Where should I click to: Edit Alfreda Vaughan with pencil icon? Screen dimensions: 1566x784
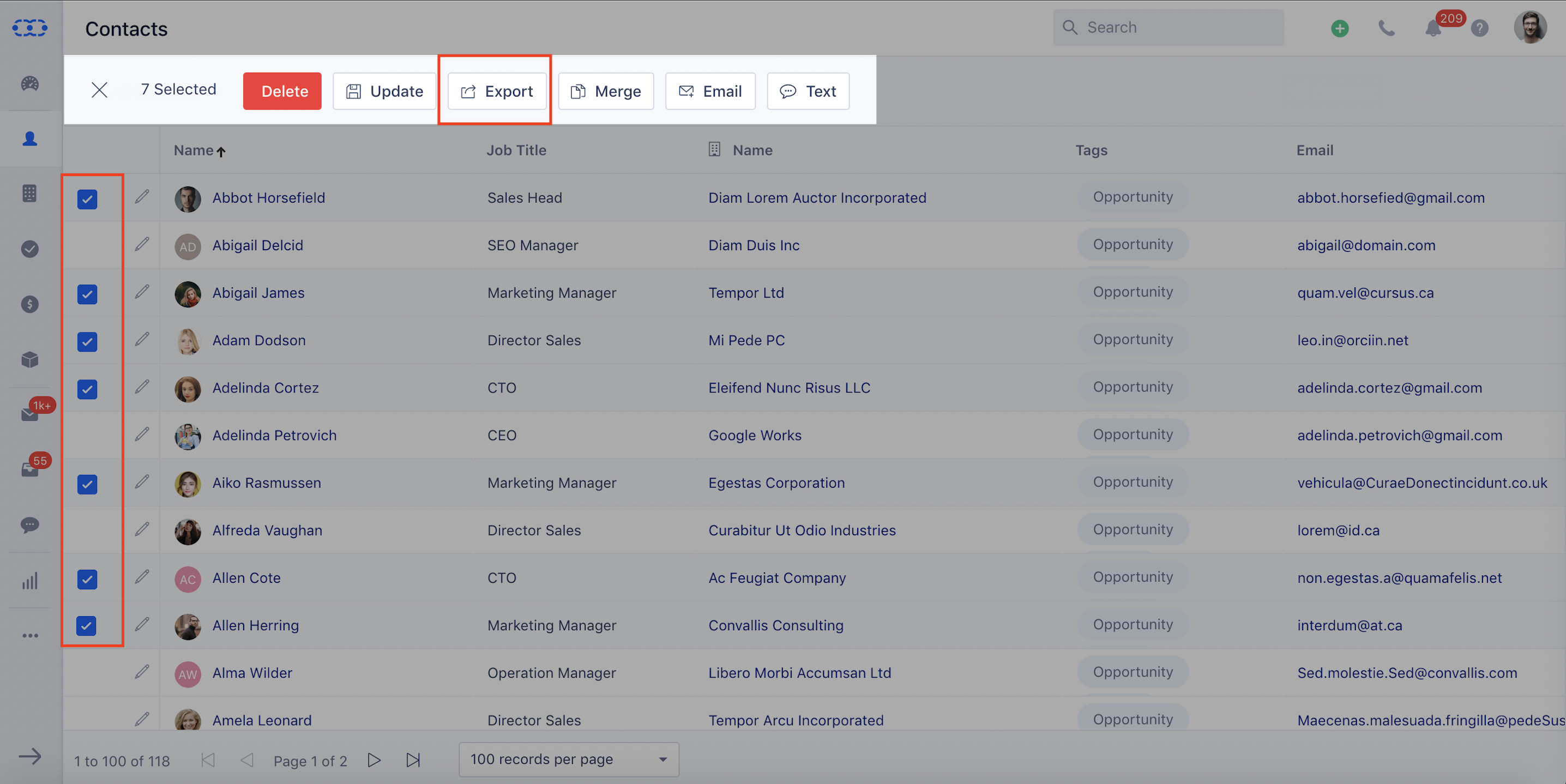point(142,529)
